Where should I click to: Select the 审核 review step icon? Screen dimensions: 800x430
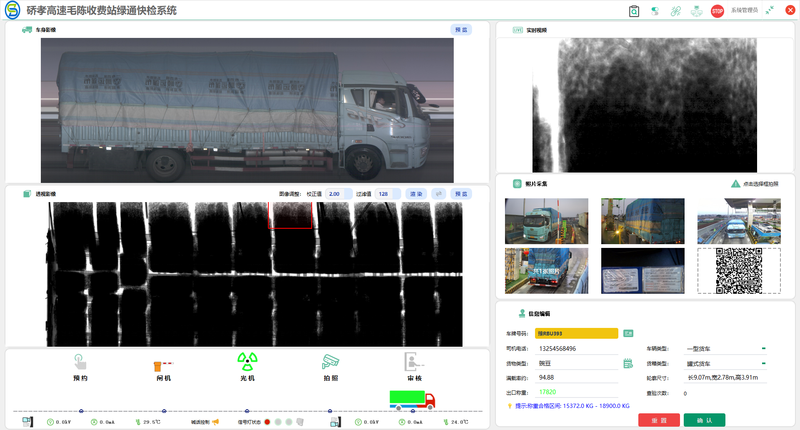click(413, 362)
